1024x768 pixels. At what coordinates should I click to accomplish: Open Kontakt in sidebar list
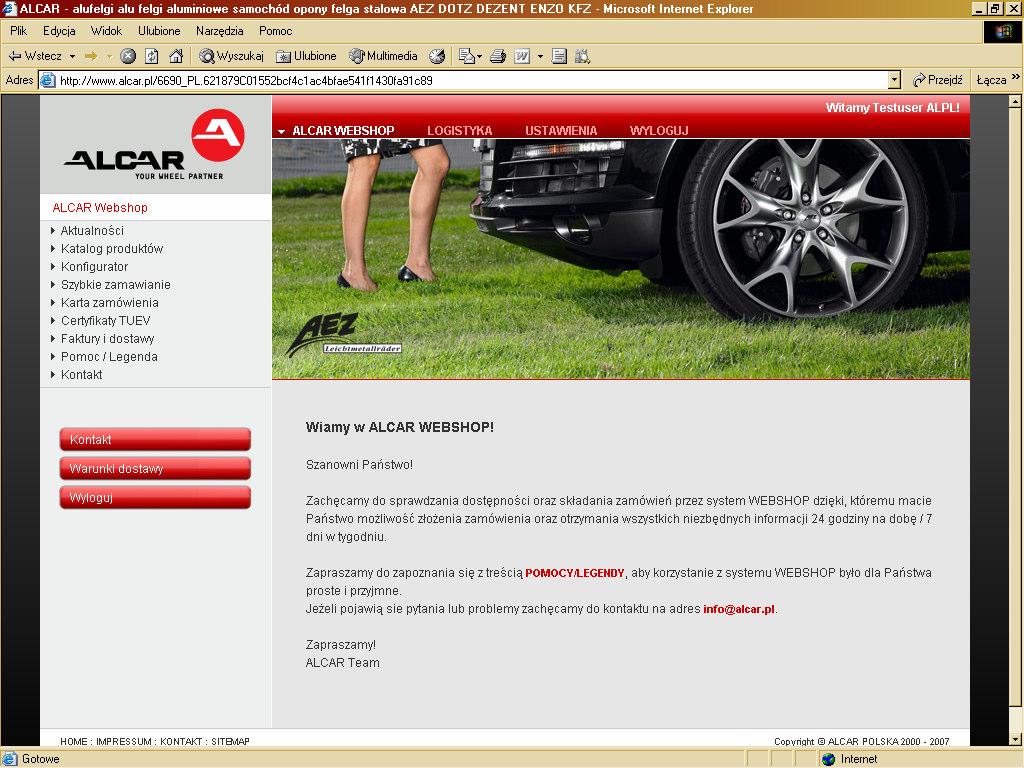[x=82, y=375]
